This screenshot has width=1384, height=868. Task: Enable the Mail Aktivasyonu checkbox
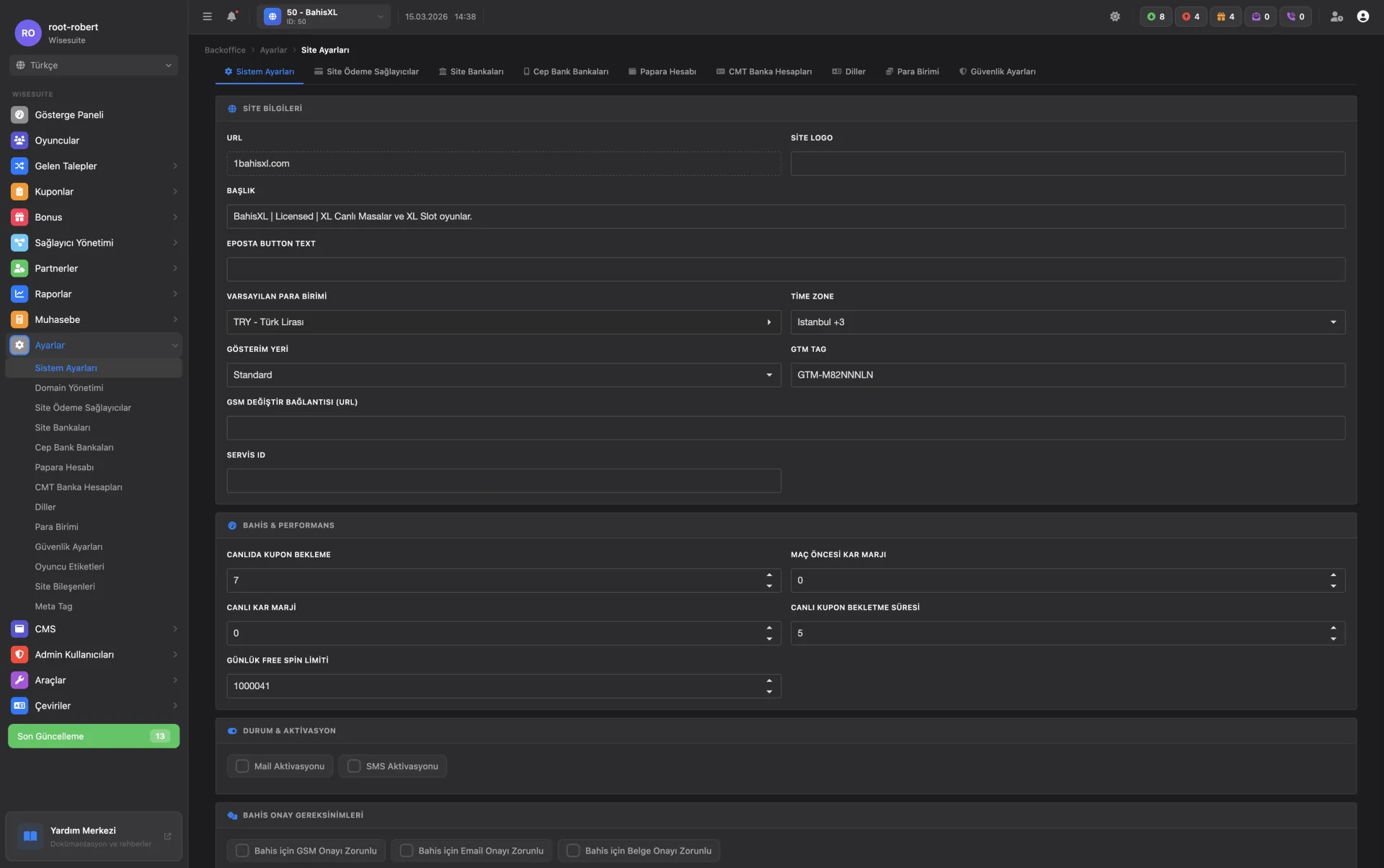[242, 766]
